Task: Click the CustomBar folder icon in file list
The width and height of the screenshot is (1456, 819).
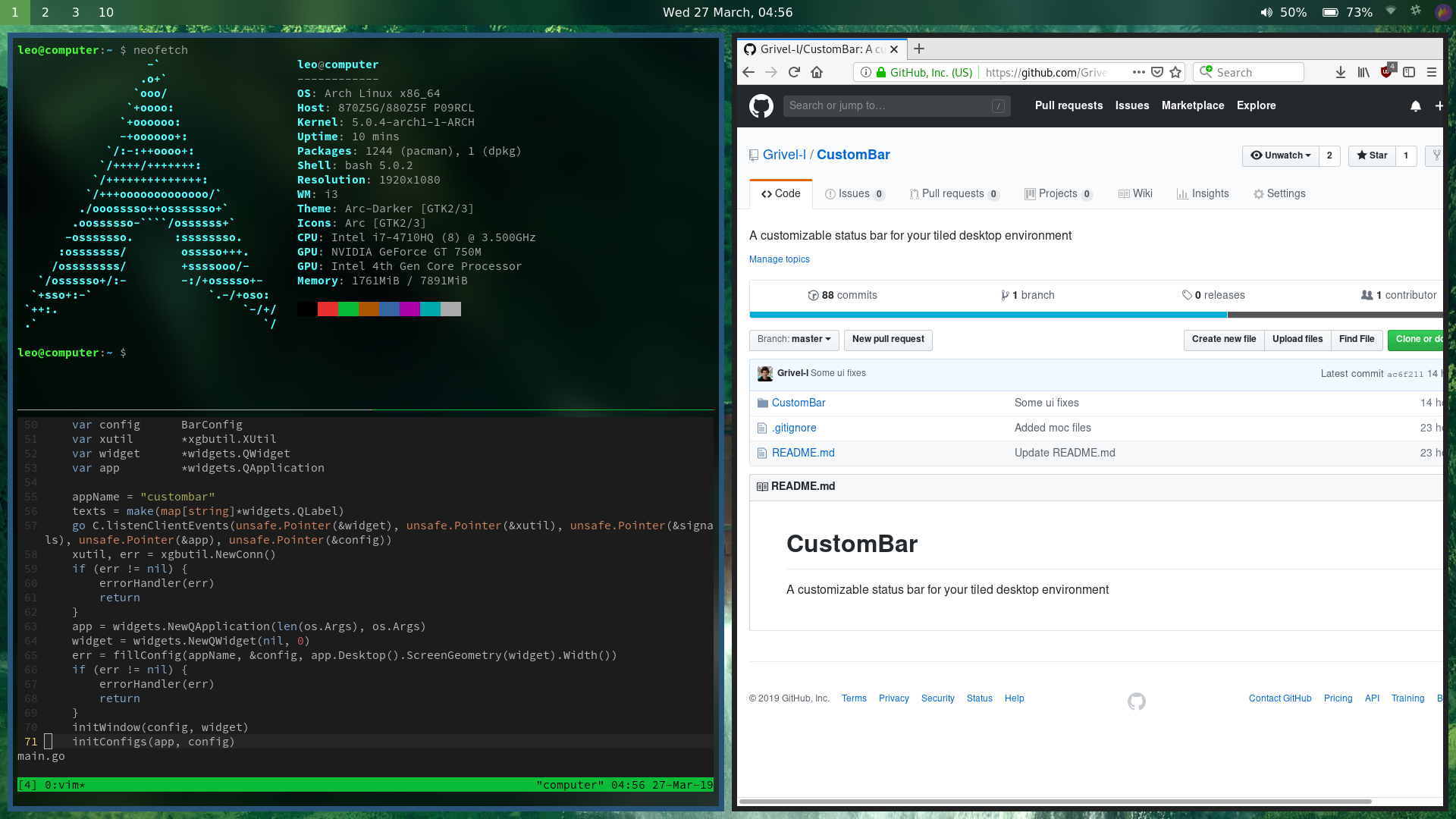Action: point(762,403)
